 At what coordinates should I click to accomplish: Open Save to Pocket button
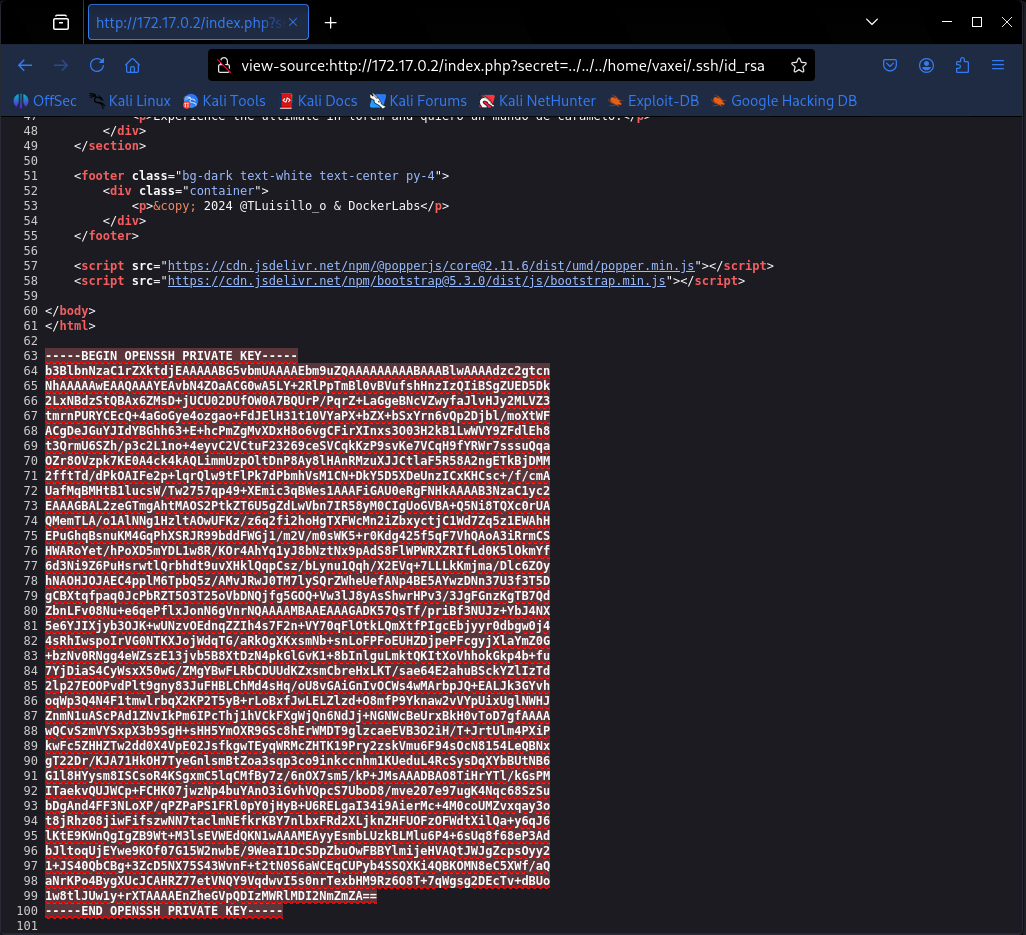[x=890, y=65]
